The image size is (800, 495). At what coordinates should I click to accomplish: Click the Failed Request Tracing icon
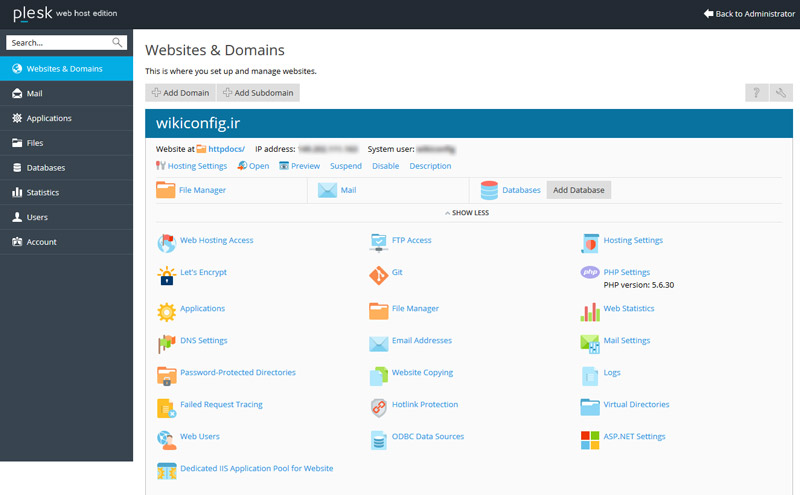166,408
